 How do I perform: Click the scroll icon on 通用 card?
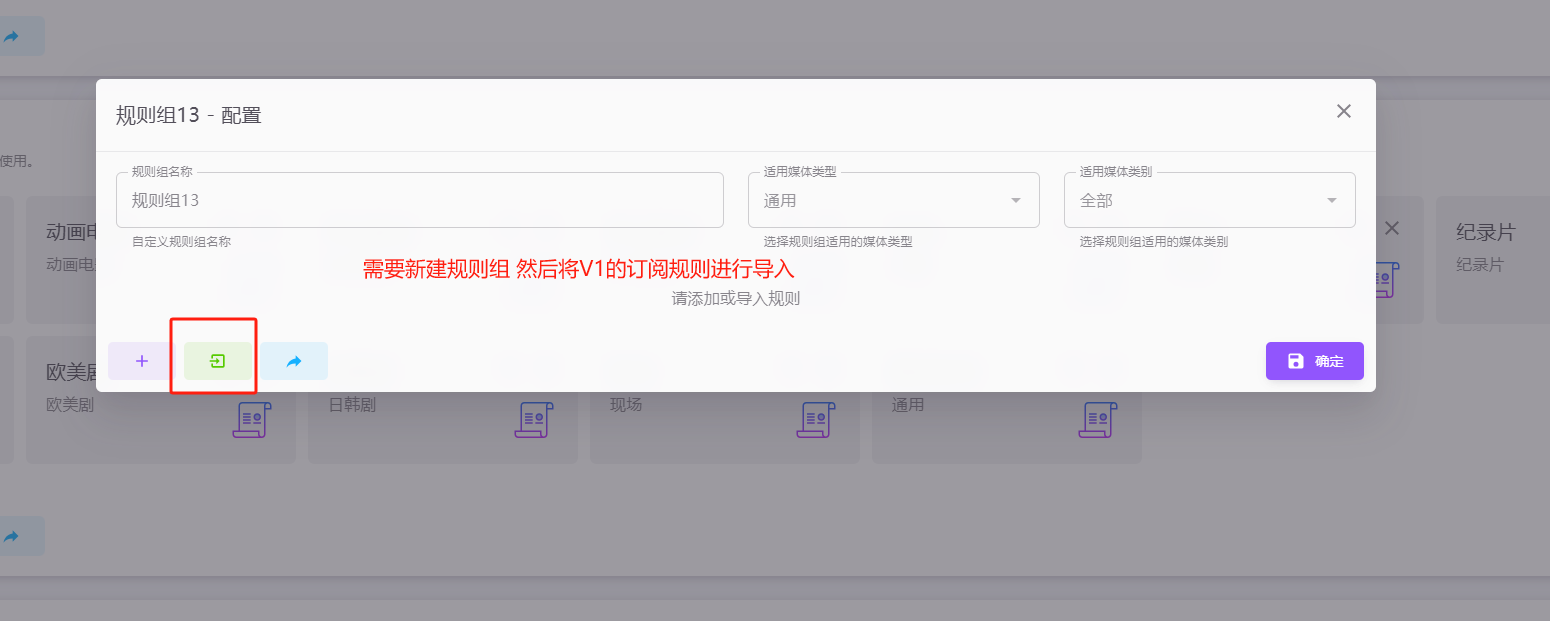pyautogui.click(x=1097, y=419)
